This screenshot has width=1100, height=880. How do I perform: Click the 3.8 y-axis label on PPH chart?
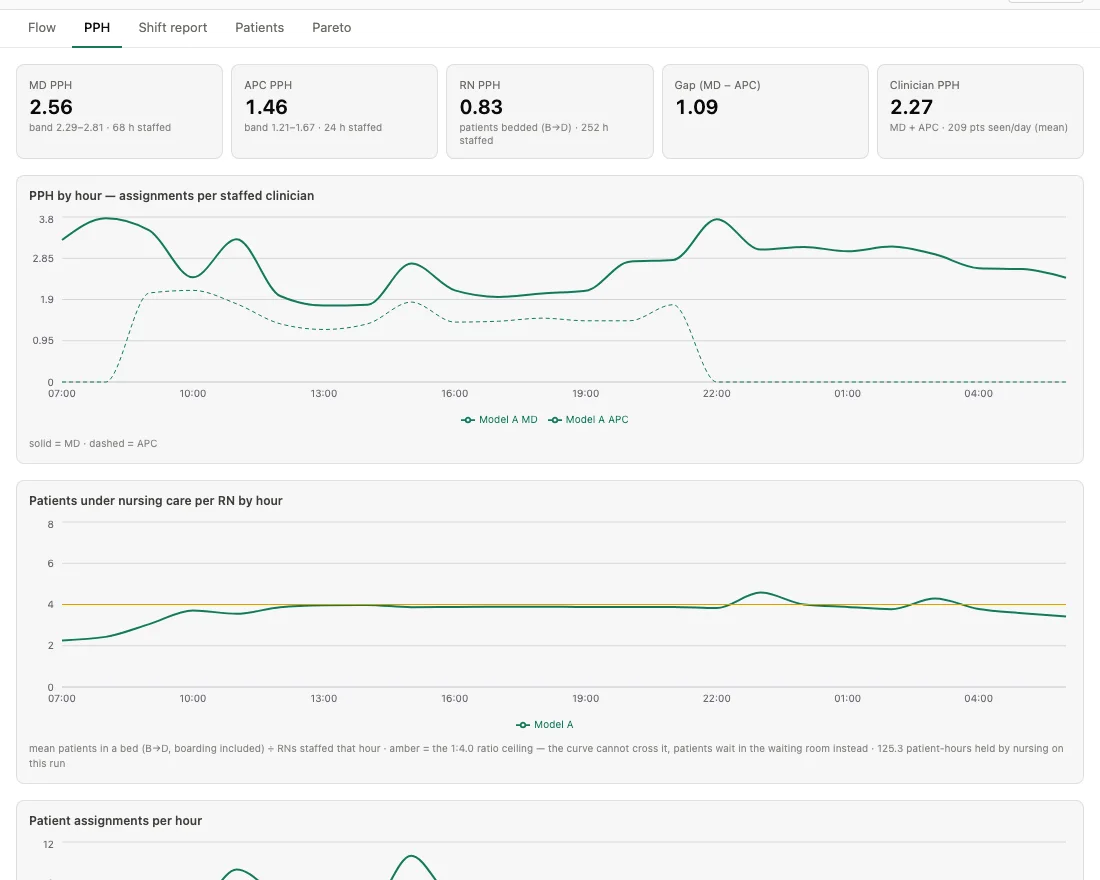click(x=46, y=220)
